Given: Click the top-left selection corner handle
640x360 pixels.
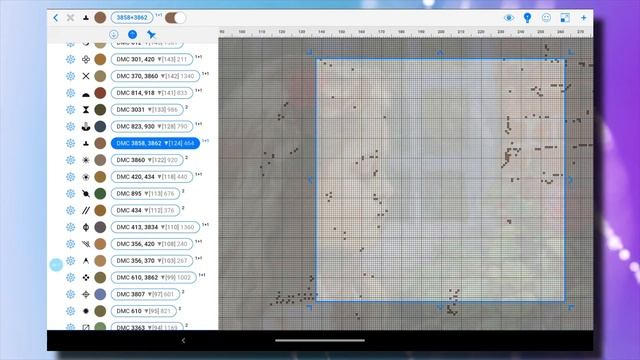Looking at the screenshot, I should point(309,53).
